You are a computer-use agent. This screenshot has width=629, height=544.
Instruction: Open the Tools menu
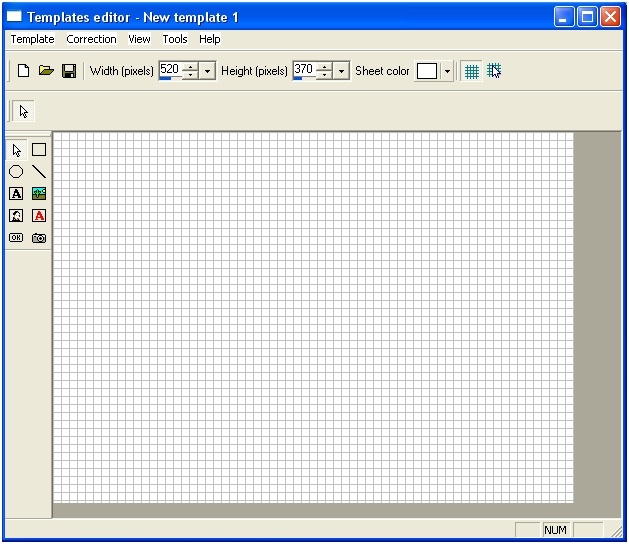(175, 39)
